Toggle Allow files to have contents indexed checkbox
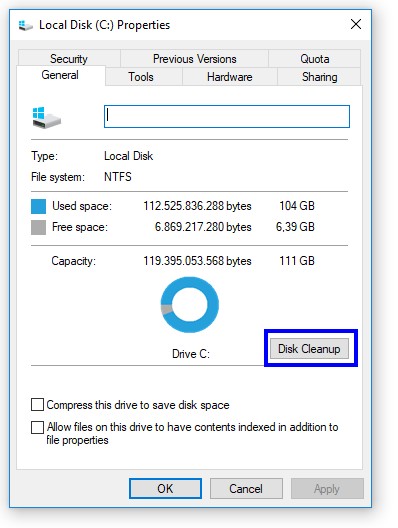The image size is (398, 528). [x=37, y=427]
